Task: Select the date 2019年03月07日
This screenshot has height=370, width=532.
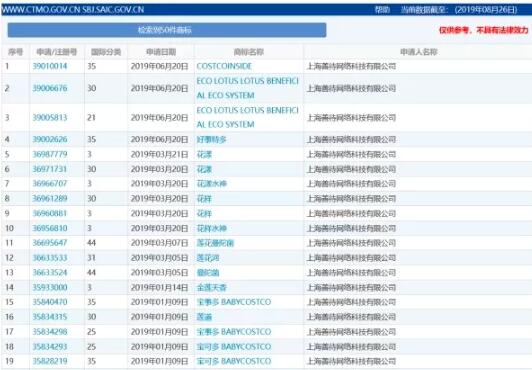Action: [159, 243]
